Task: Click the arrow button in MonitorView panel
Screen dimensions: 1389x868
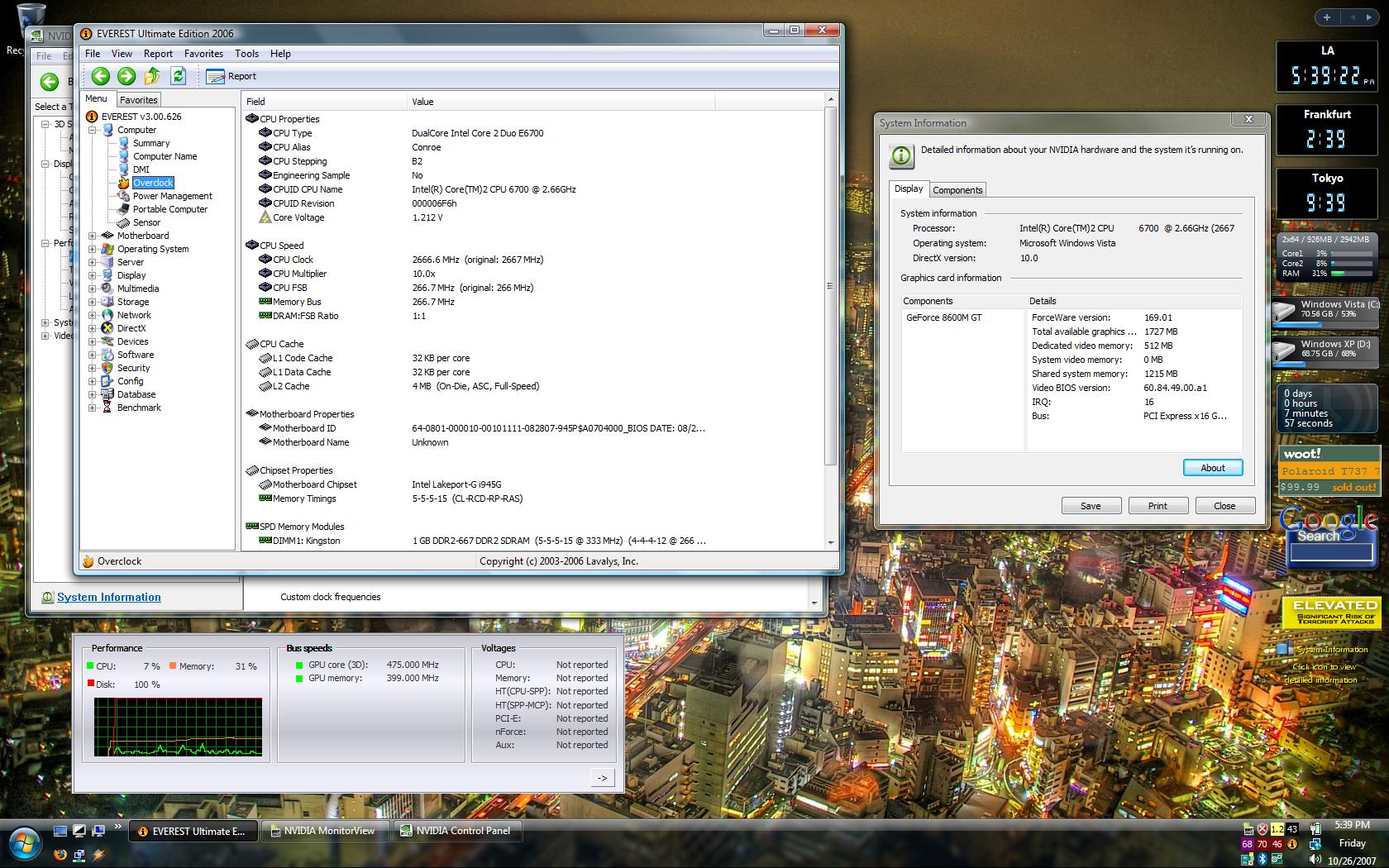Action: click(603, 777)
